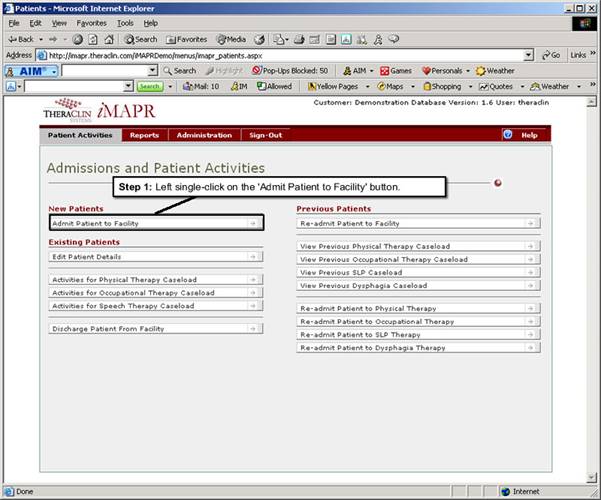Image resolution: width=601 pixels, height=500 pixels.
Task: Click Discharge Patient From Facility button
Action: click(155, 328)
